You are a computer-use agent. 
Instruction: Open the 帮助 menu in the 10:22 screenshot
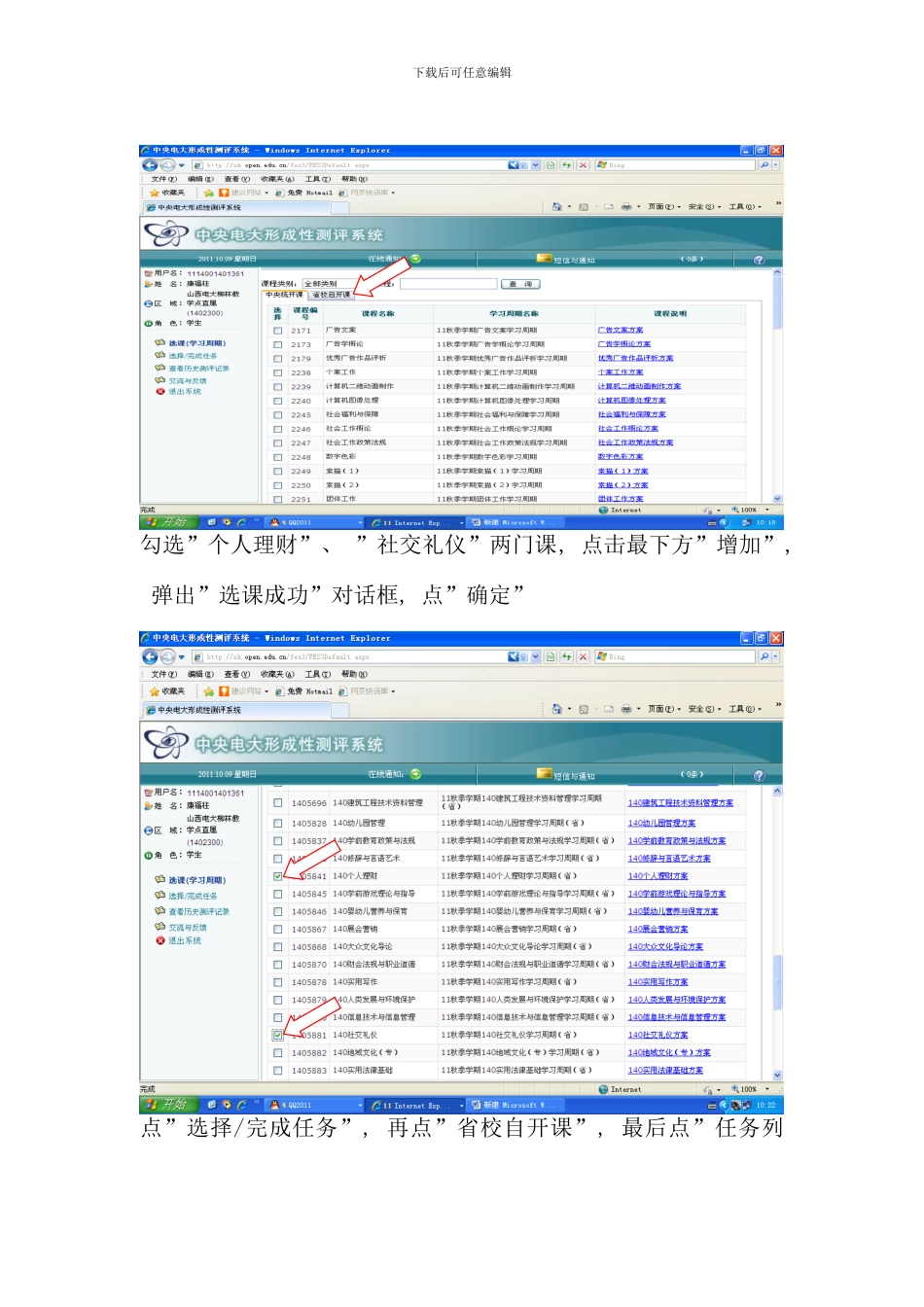(354, 674)
